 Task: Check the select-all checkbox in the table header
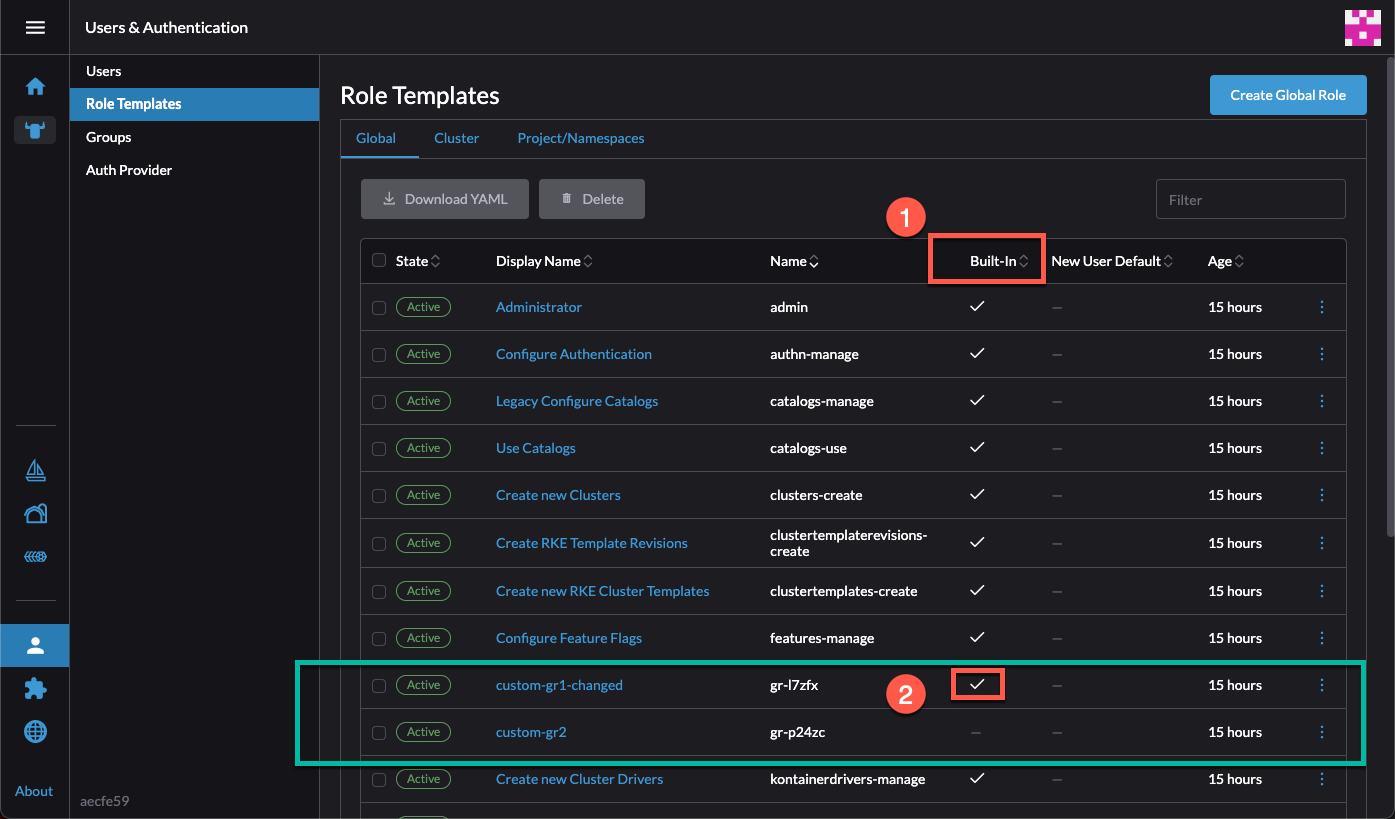pyautogui.click(x=379, y=259)
